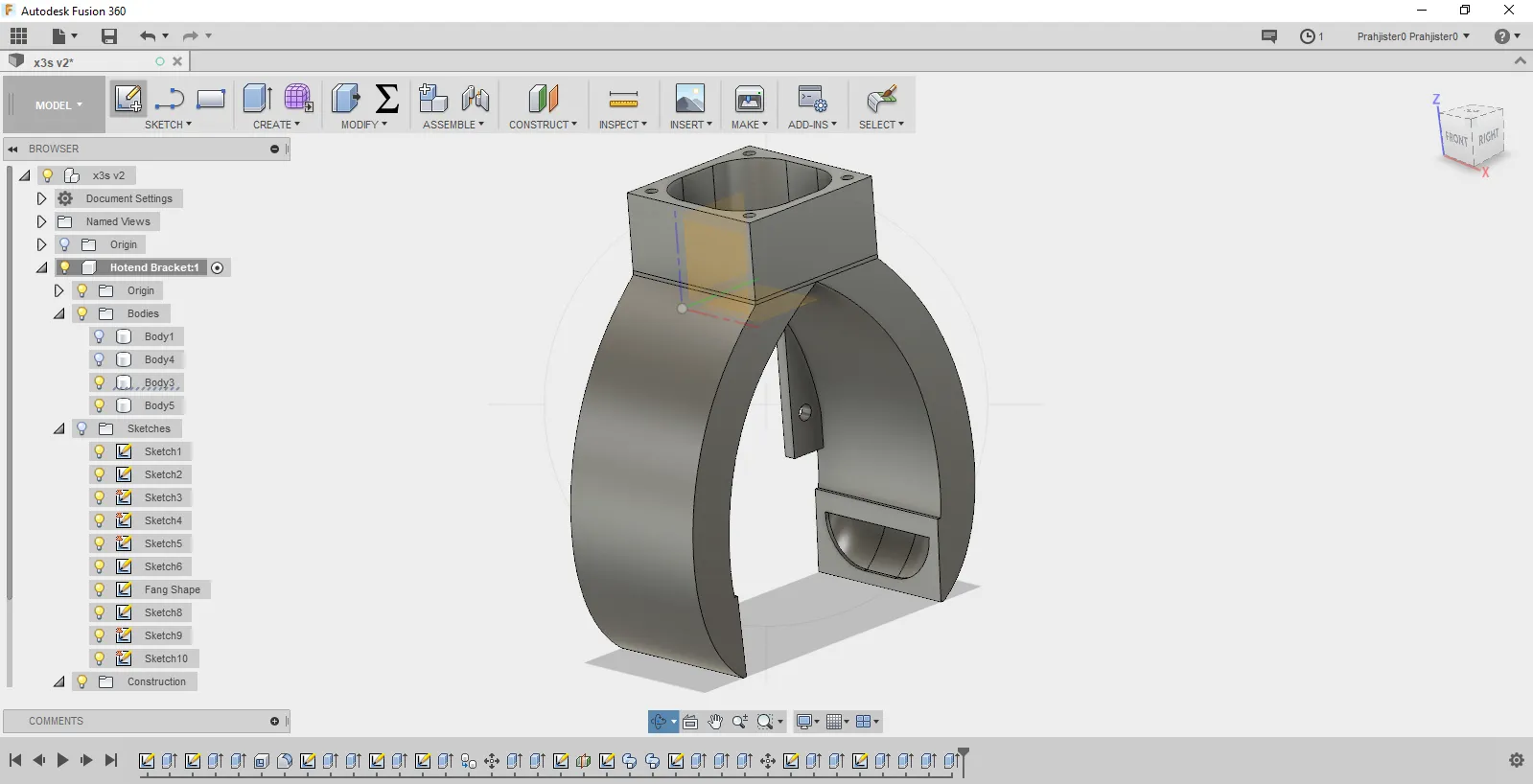Screen dimensions: 1533x784
Task: Select the Measure tool under Inspect
Action: pos(622,99)
